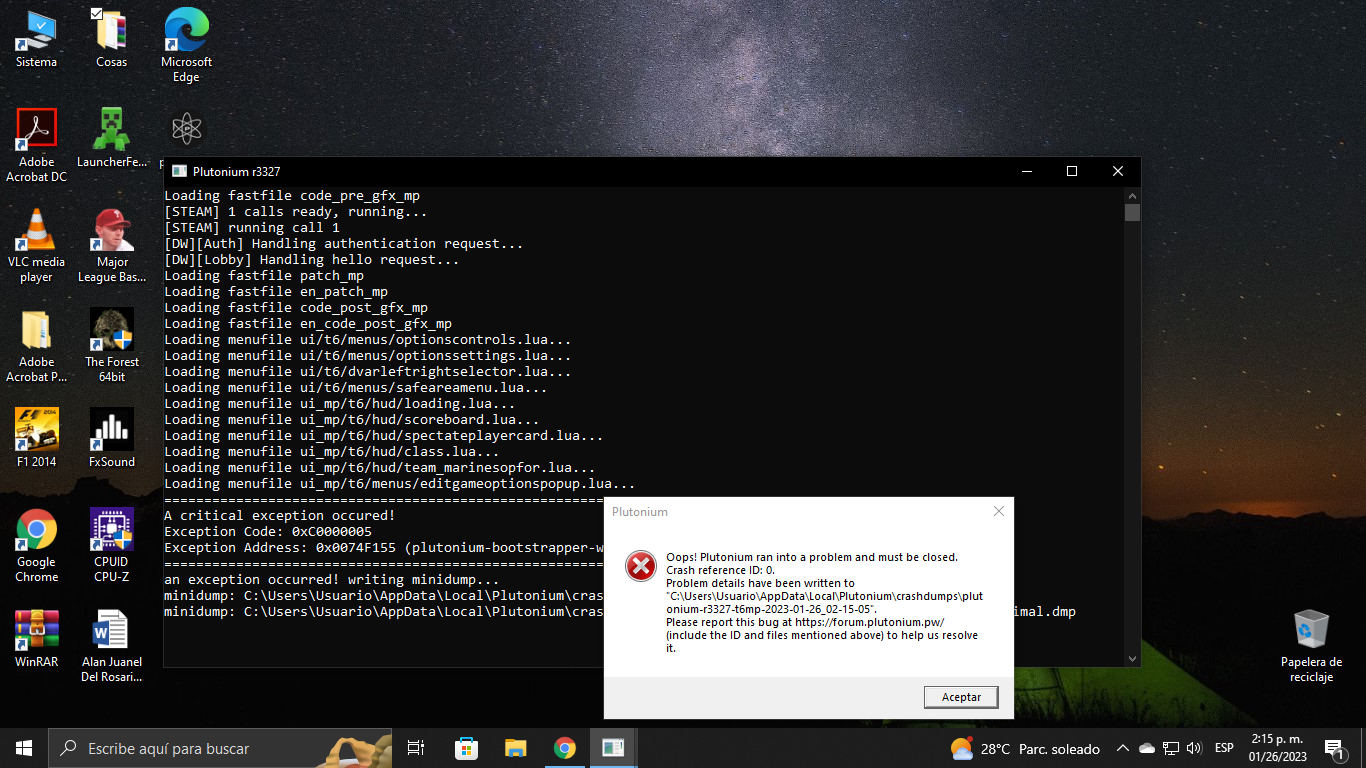1366x768 pixels.
Task: Open File Explorer from the taskbar
Action: [x=515, y=748]
